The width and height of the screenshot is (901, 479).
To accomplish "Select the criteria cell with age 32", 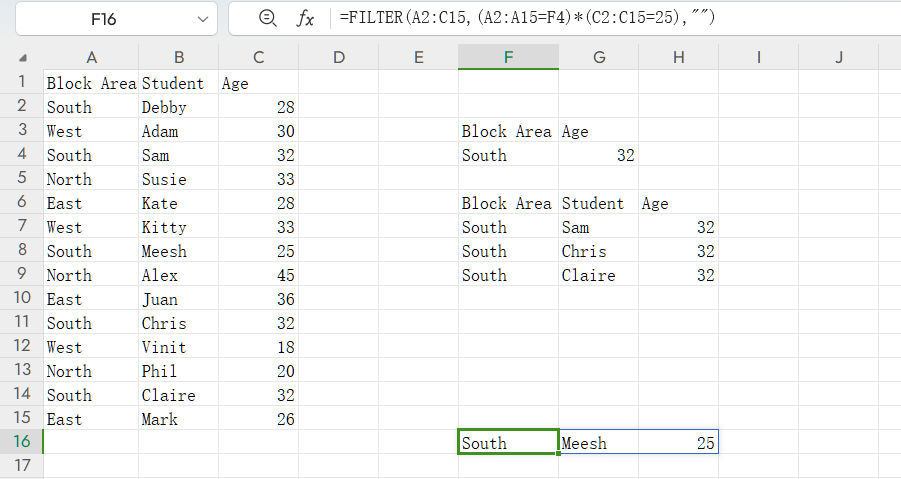I will coord(598,155).
